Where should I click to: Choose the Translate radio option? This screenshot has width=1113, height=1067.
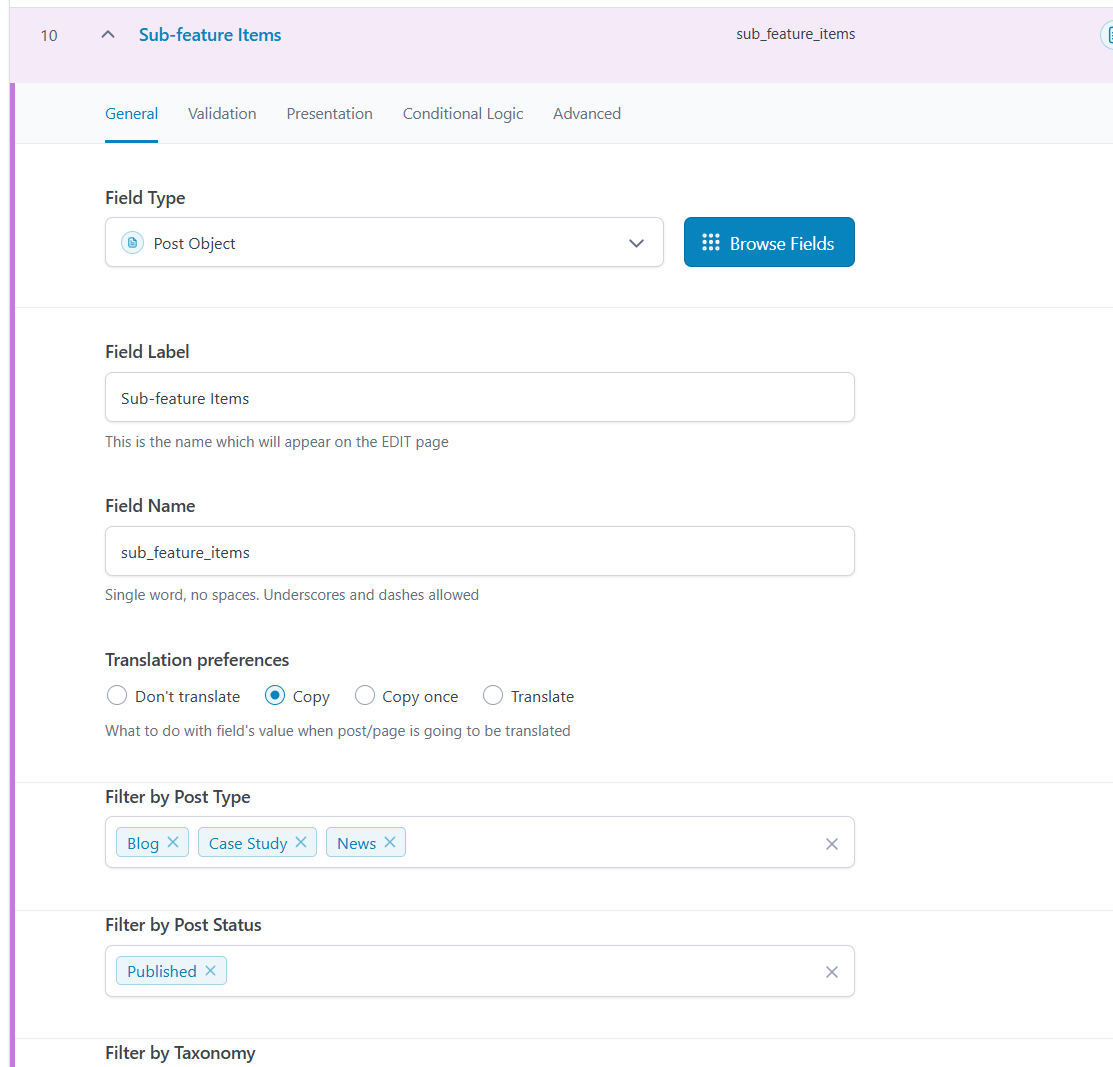(493, 696)
